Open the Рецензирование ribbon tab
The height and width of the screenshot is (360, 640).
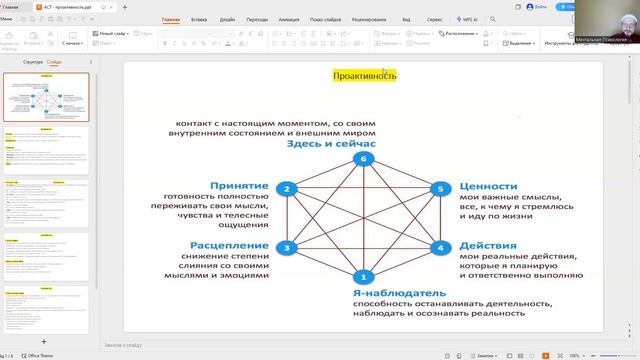click(x=369, y=20)
